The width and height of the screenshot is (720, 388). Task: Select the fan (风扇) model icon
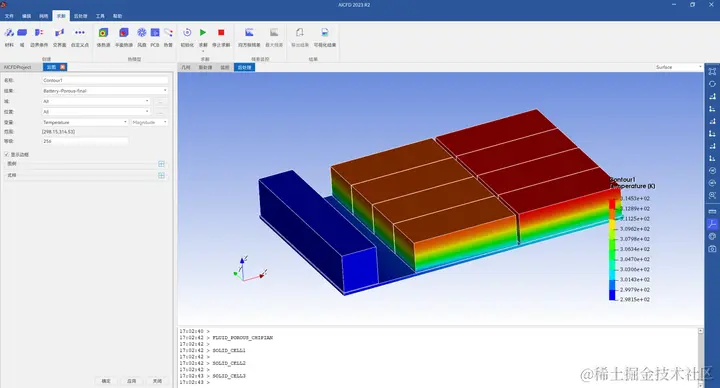142,33
